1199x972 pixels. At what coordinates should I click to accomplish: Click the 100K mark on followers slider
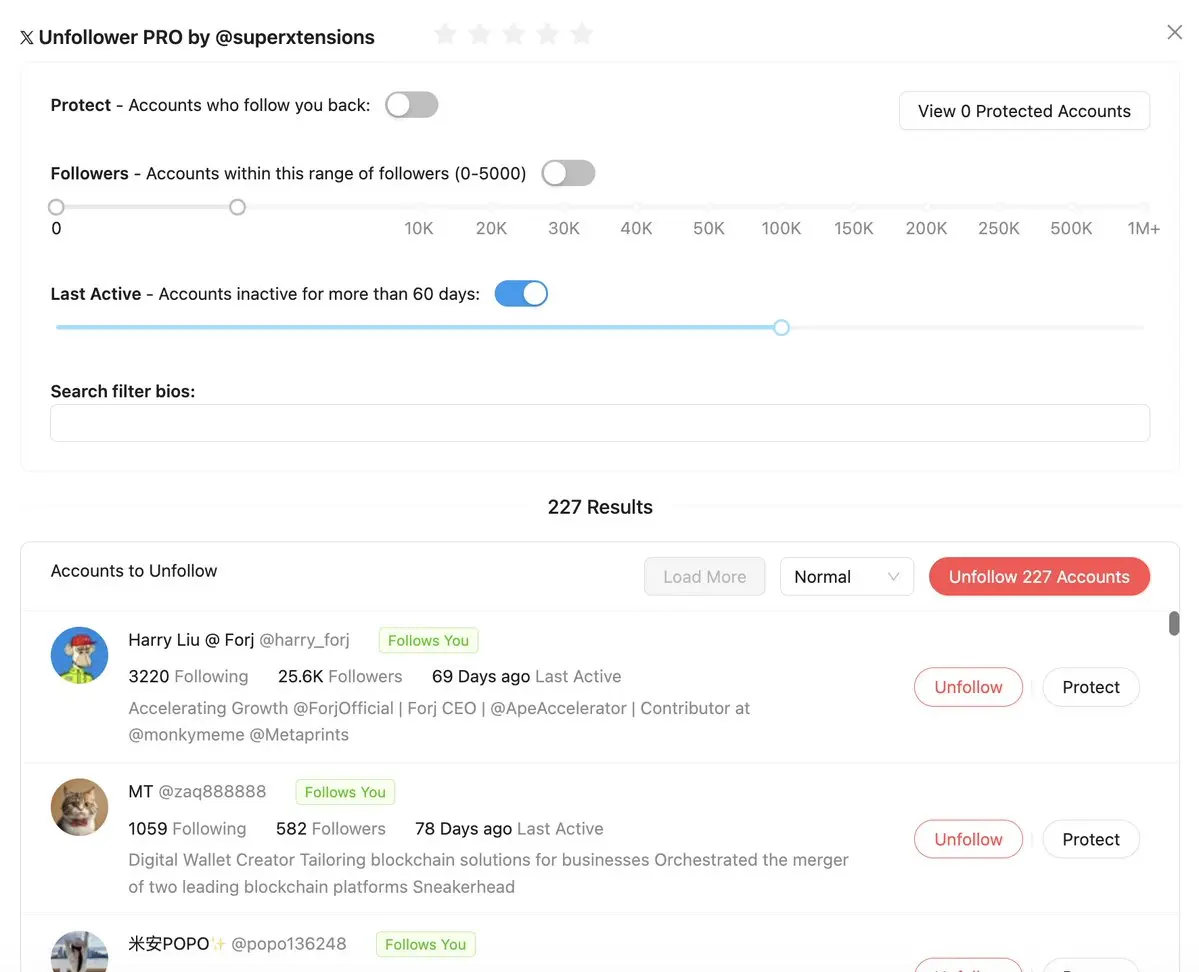click(781, 228)
